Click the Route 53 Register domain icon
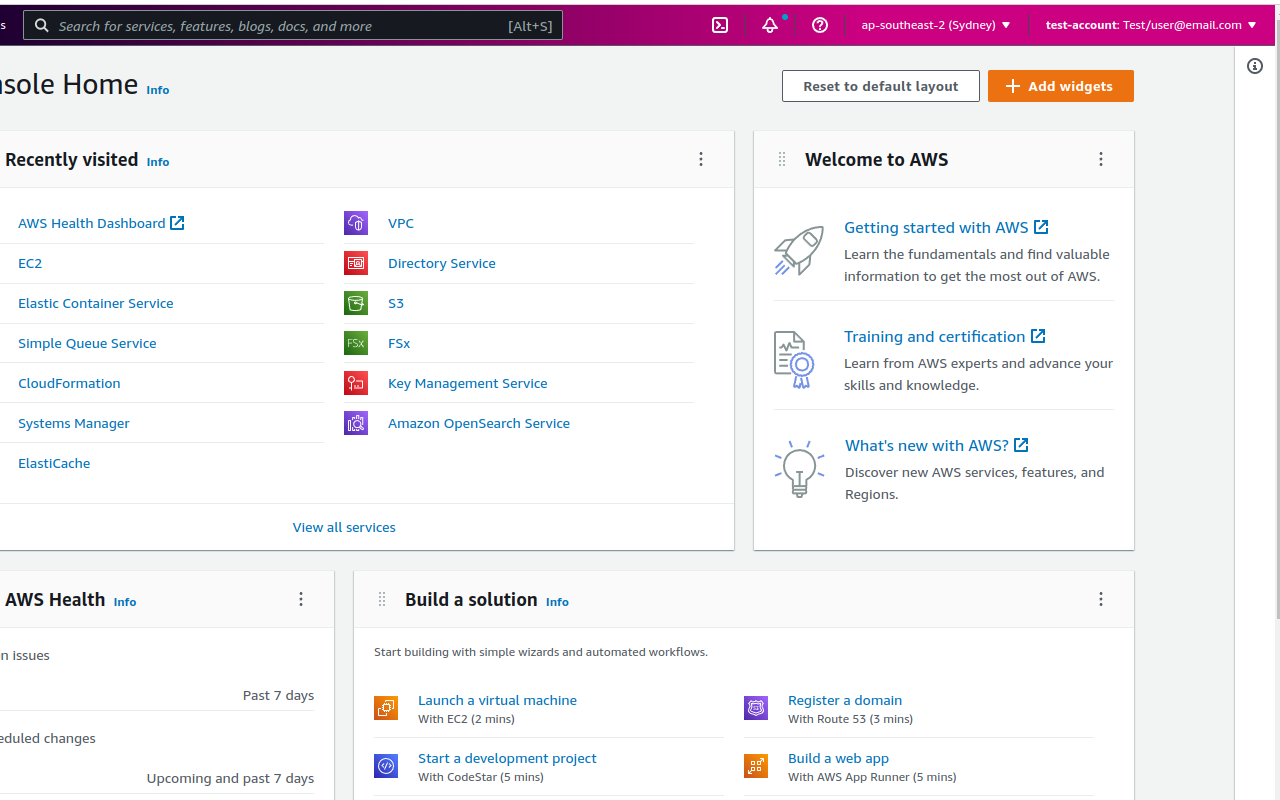This screenshot has height=800, width=1280. pyautogui.click(x=756, y=708)
